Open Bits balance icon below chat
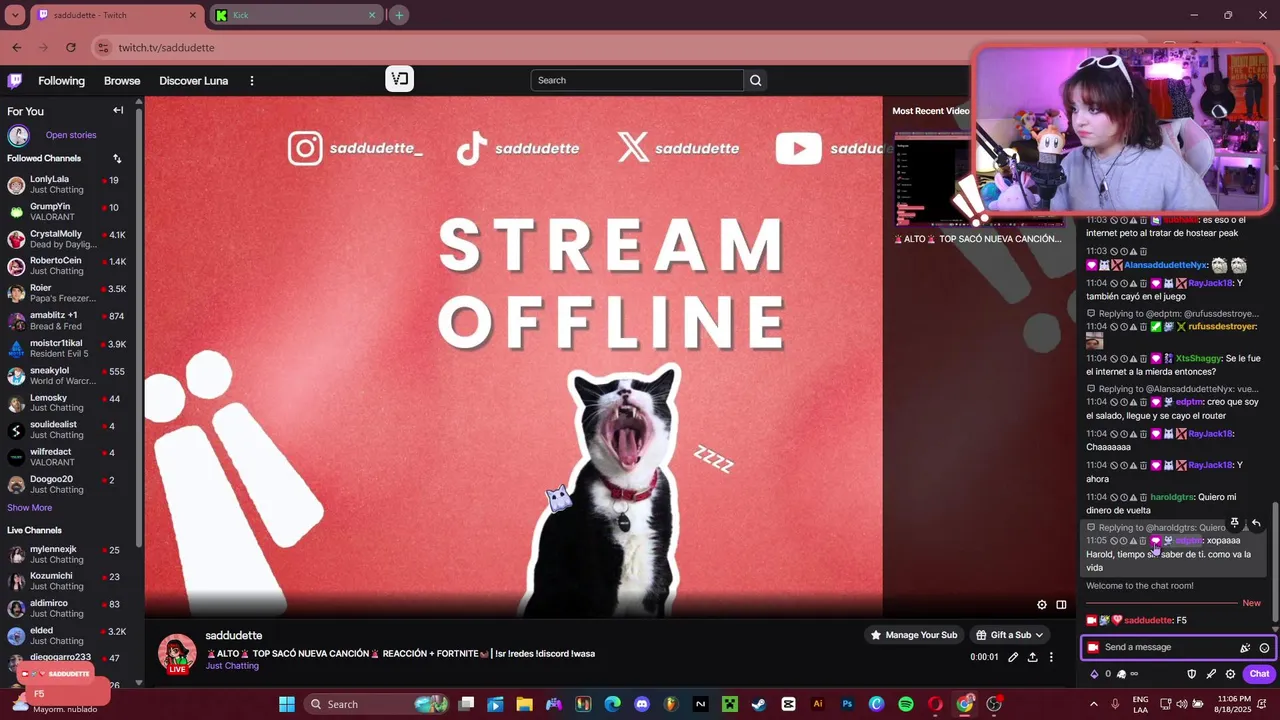The image size is (1280, 720). (x=1094, y=674)
